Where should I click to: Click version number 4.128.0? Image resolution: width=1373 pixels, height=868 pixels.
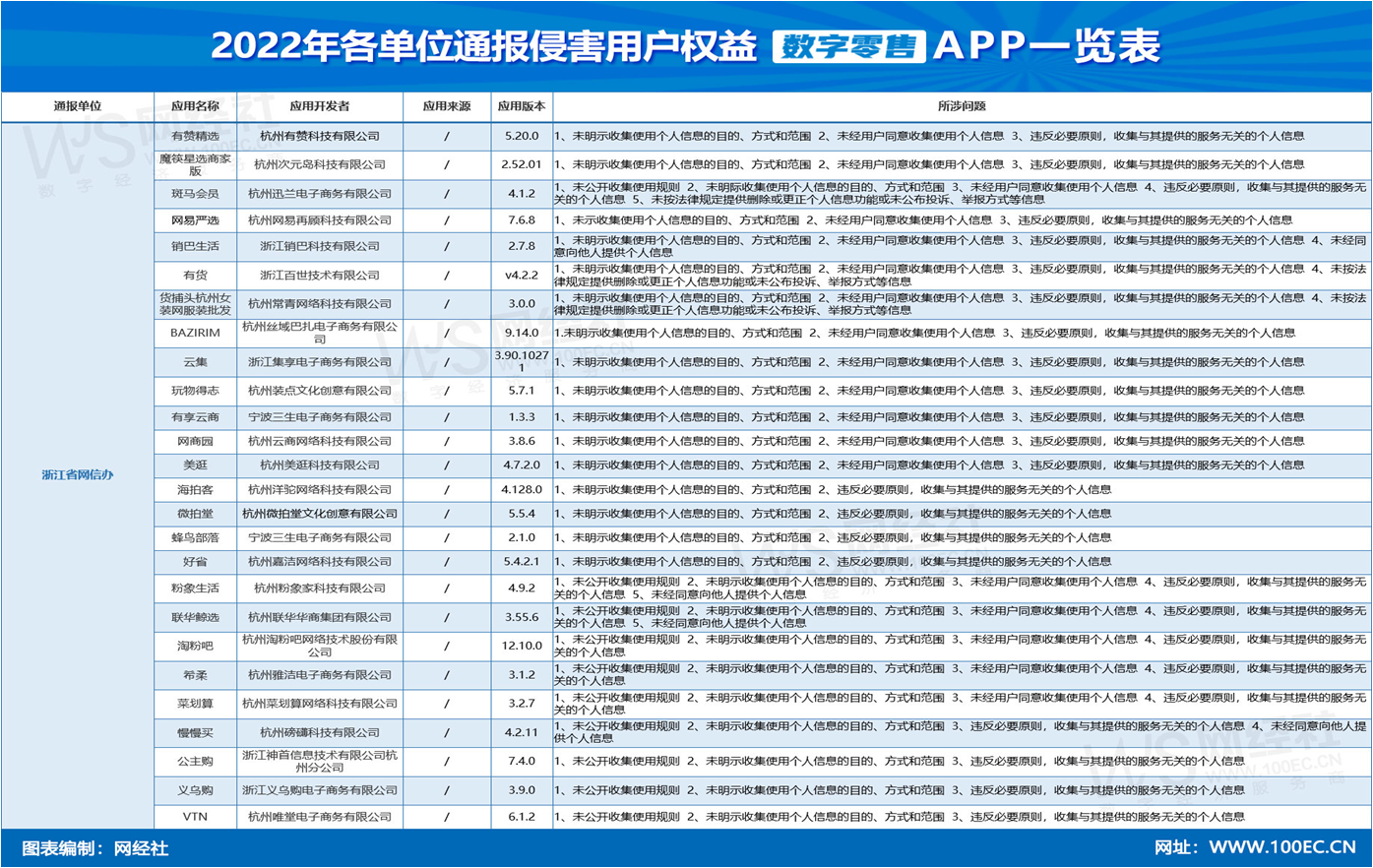522,489
